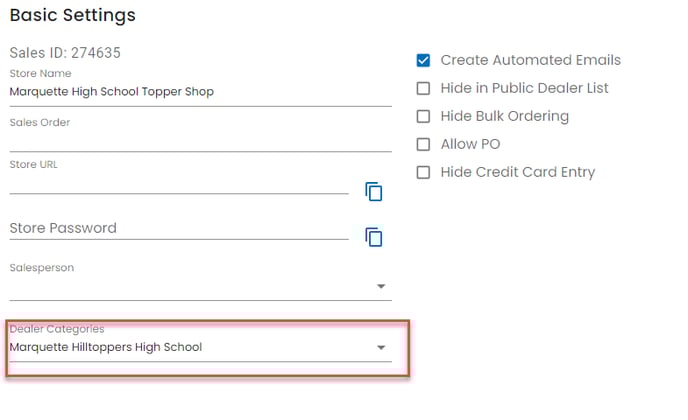Tick Hide Credit Card Entry checkbox
This screenshot has height=420, width=688.
[x=423, y=172]
